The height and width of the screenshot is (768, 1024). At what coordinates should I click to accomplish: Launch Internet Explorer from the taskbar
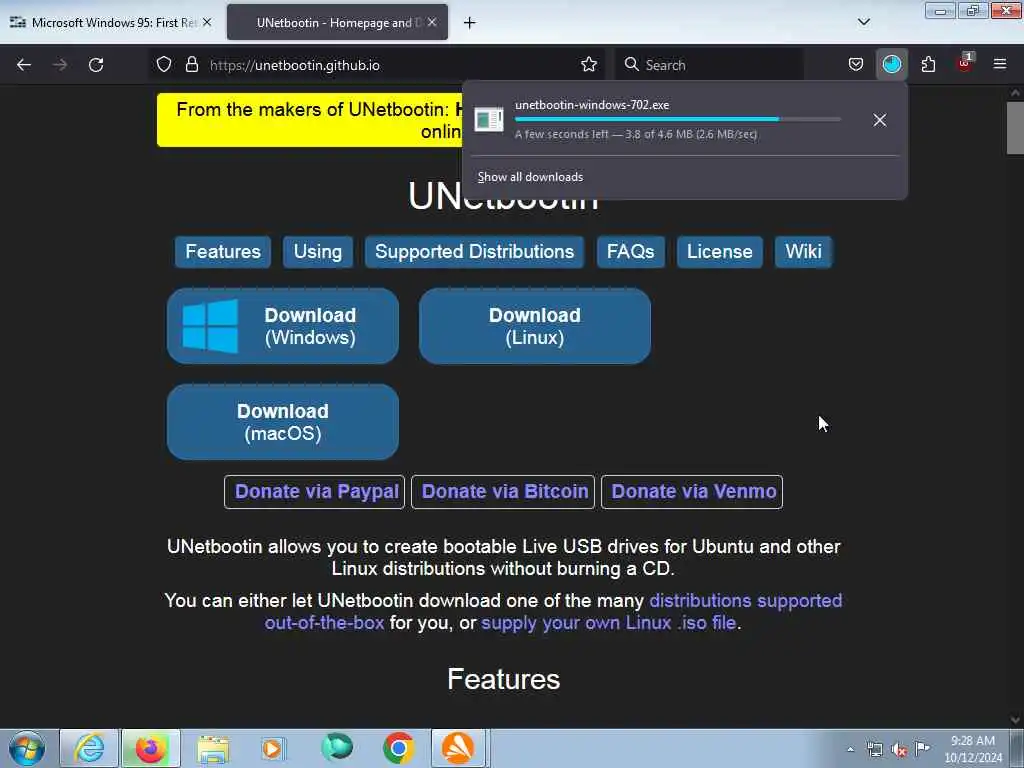(89, 748)
